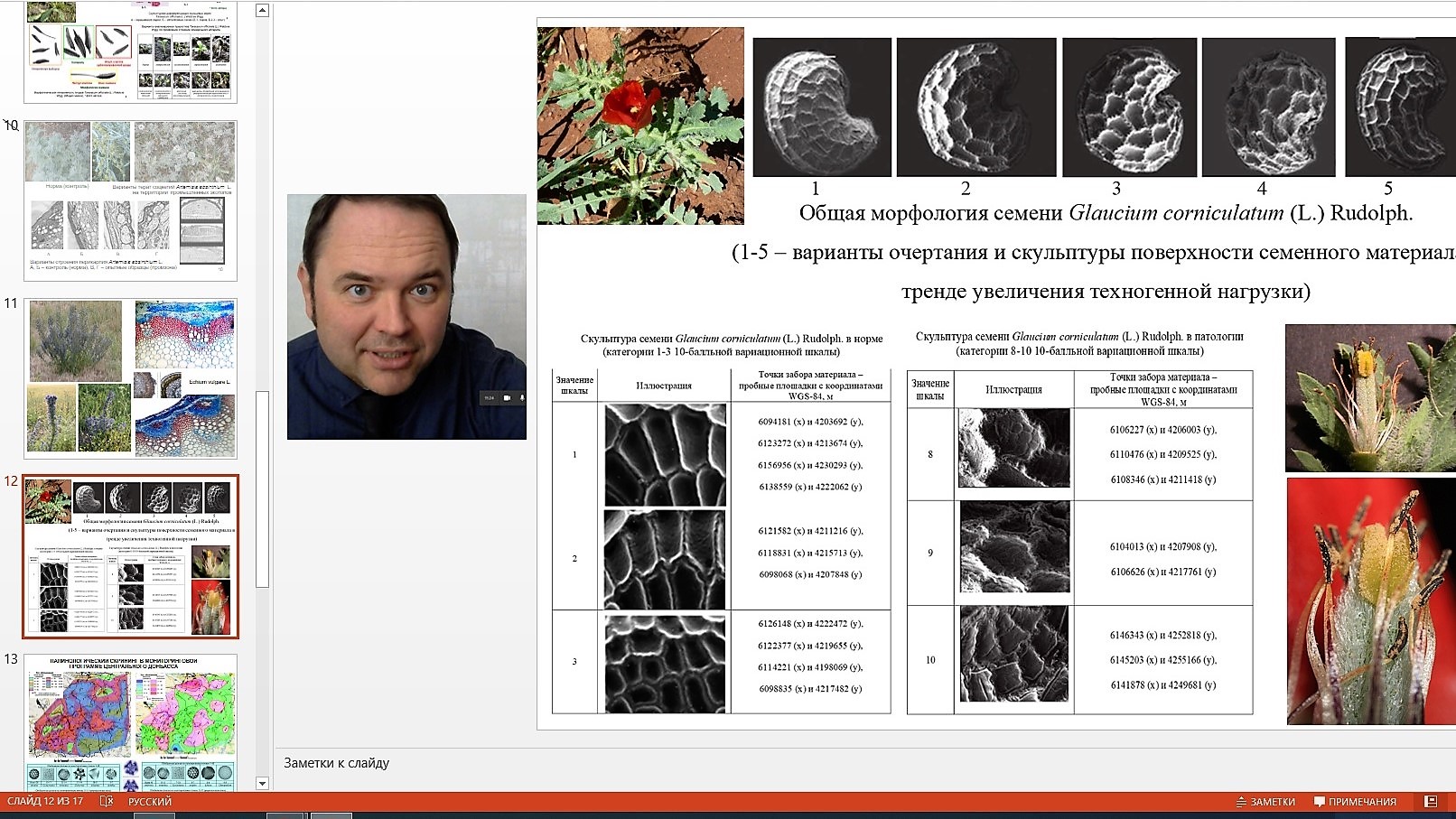Toggle the microphone icon on video overlay

coord(521,397)
